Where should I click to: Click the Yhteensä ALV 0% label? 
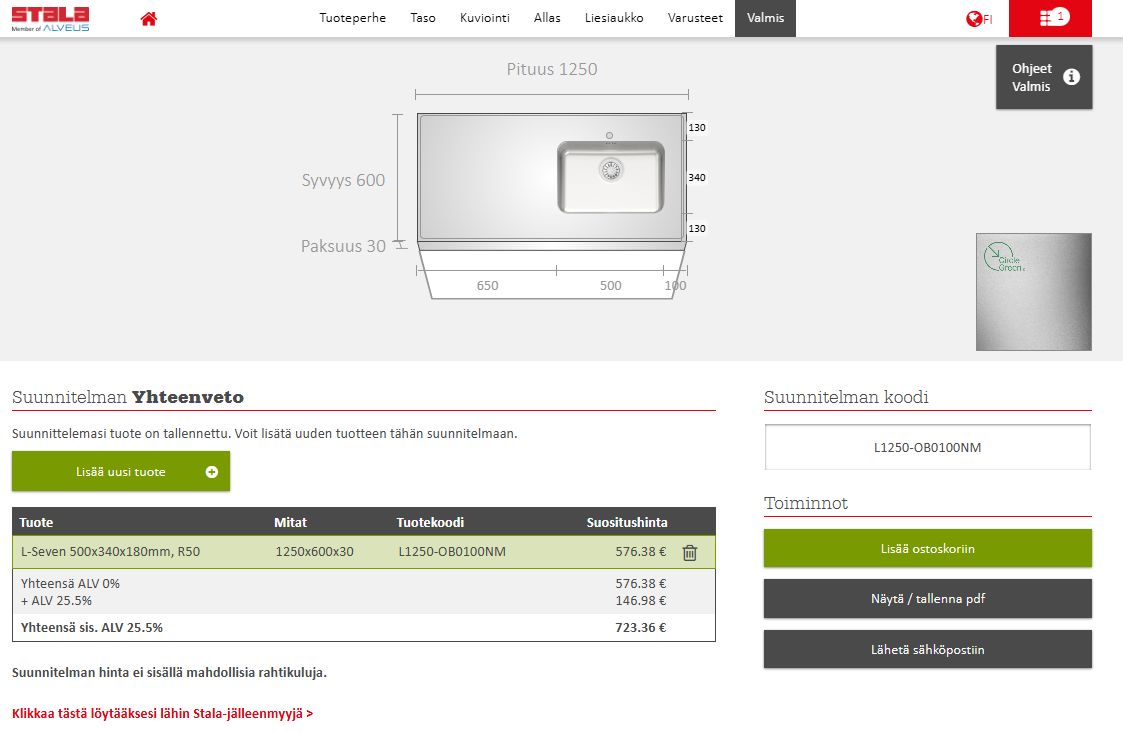(x=70, y=584)
